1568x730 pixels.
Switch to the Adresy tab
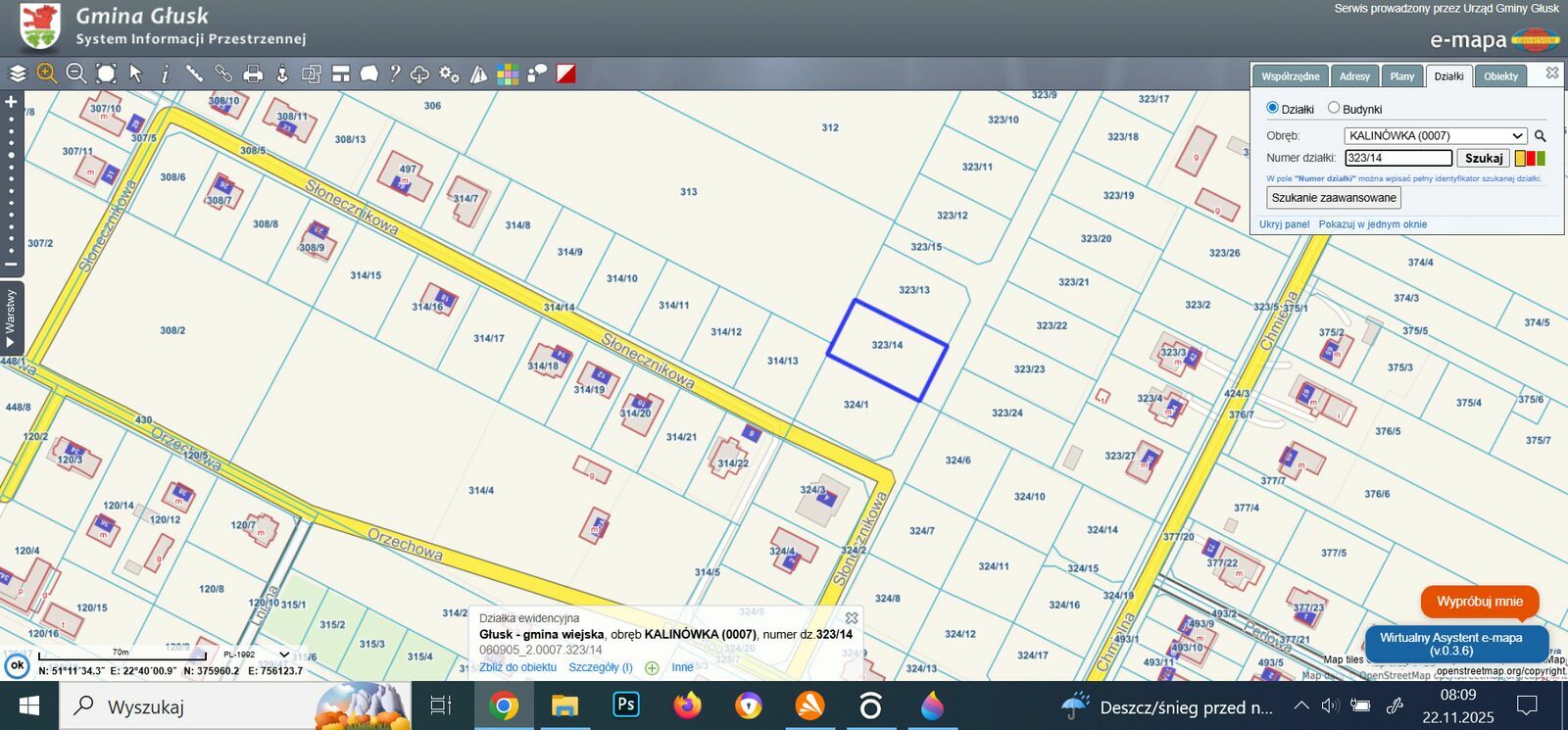point(1354,76)
